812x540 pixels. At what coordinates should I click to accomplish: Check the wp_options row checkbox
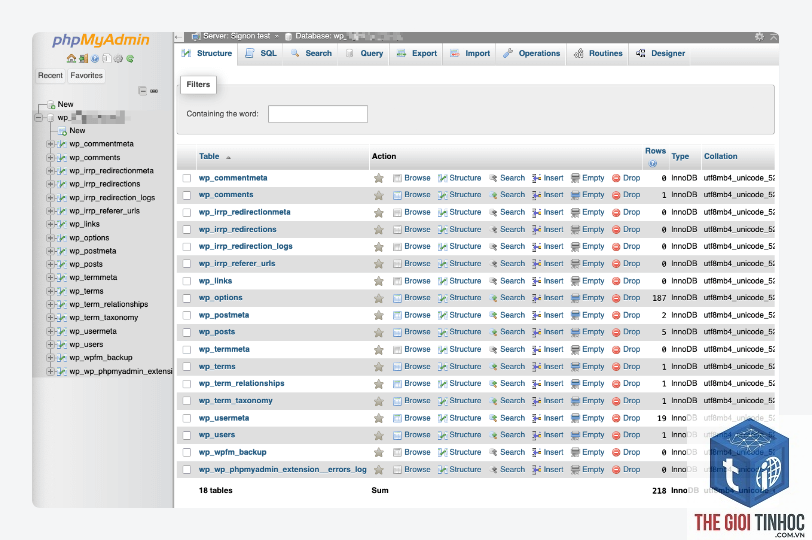[186, 298]
